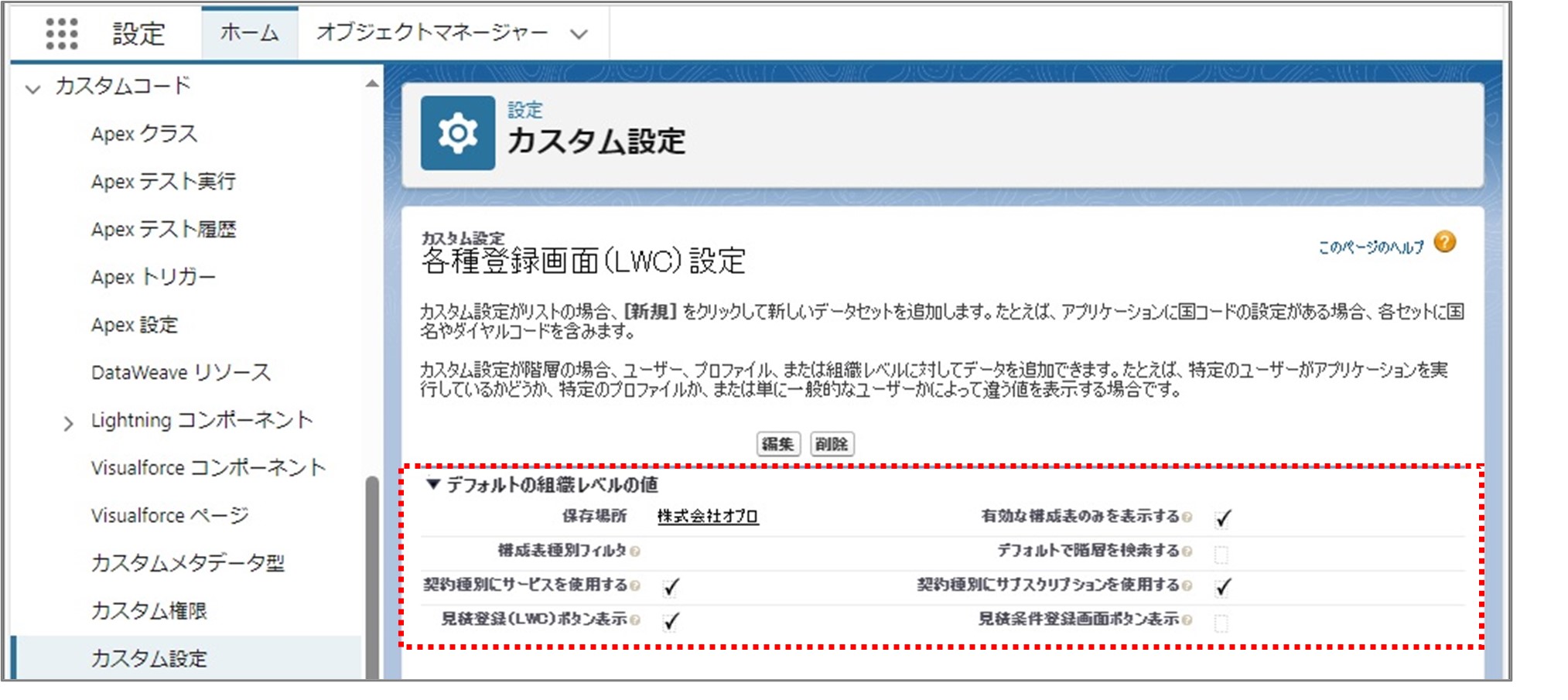Open 株式会社オプロ location link

[x=708, y=517]
